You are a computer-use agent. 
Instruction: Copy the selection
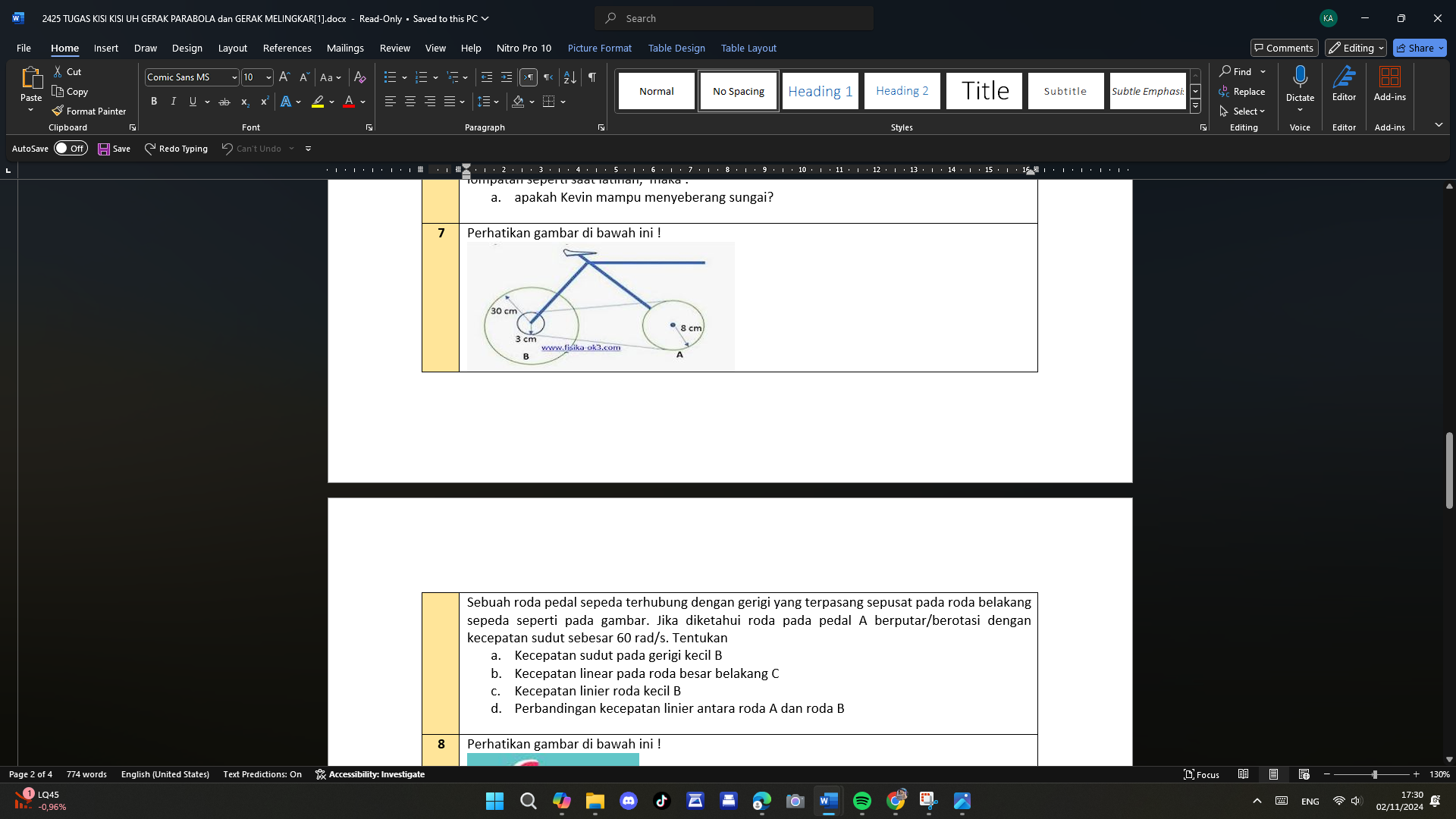pos(70,91)
